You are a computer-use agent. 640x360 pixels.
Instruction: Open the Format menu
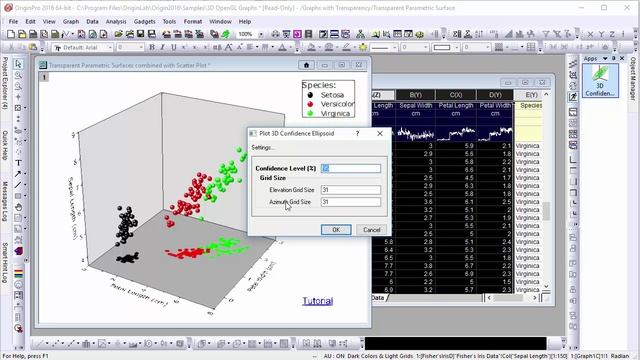coord(193,21)
